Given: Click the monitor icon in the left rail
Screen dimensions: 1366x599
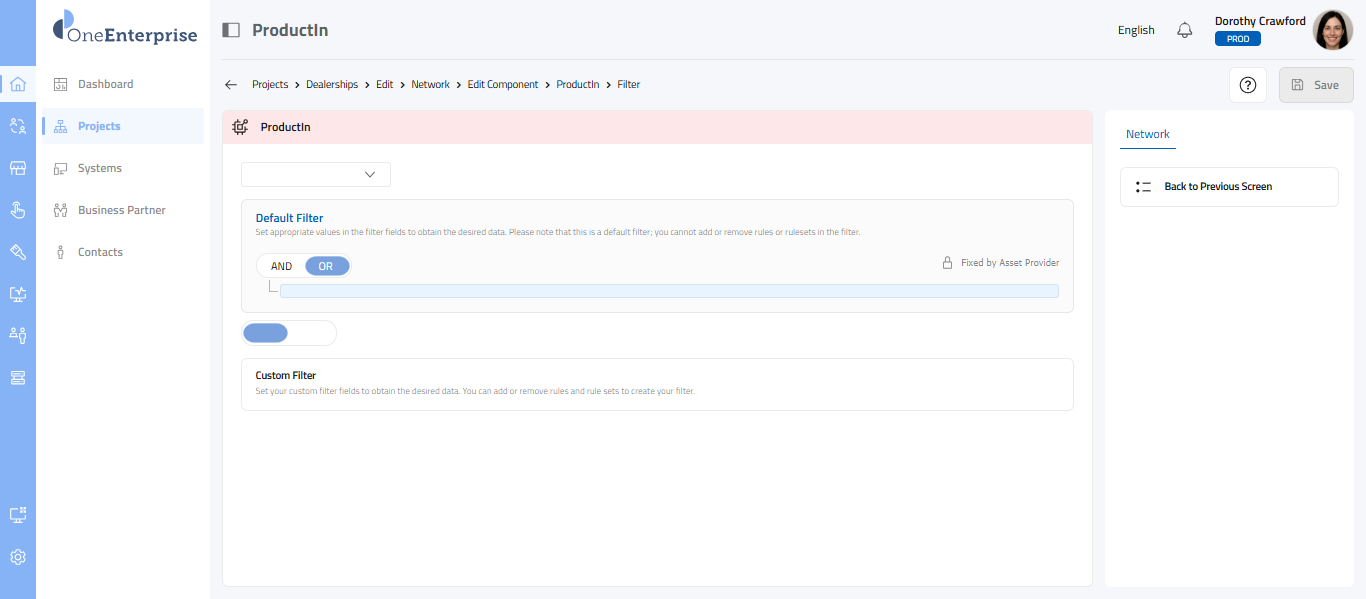Looking at the screenshot, I should [18, 294].
